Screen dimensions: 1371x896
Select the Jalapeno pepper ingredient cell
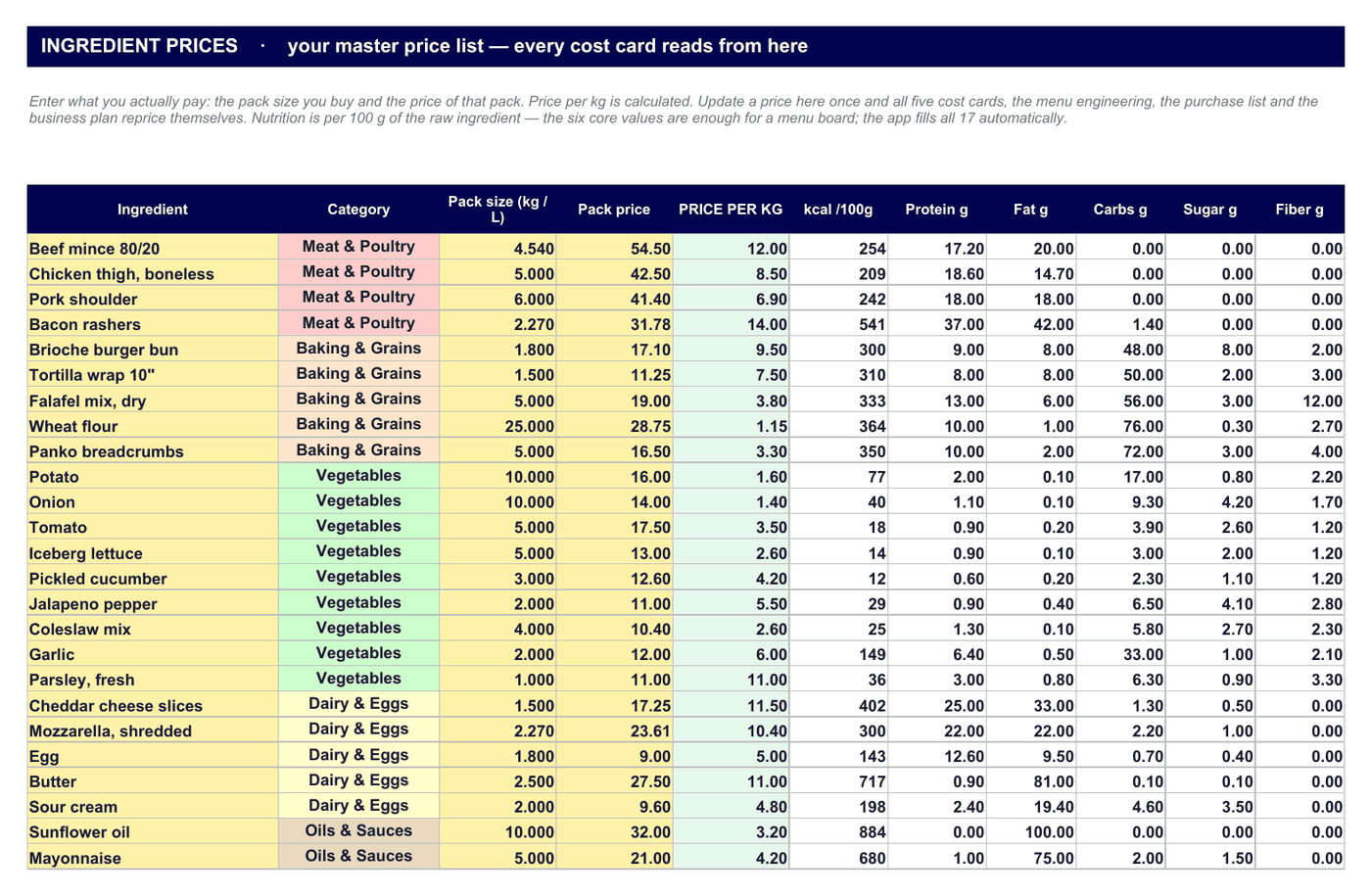pos(153,604)
